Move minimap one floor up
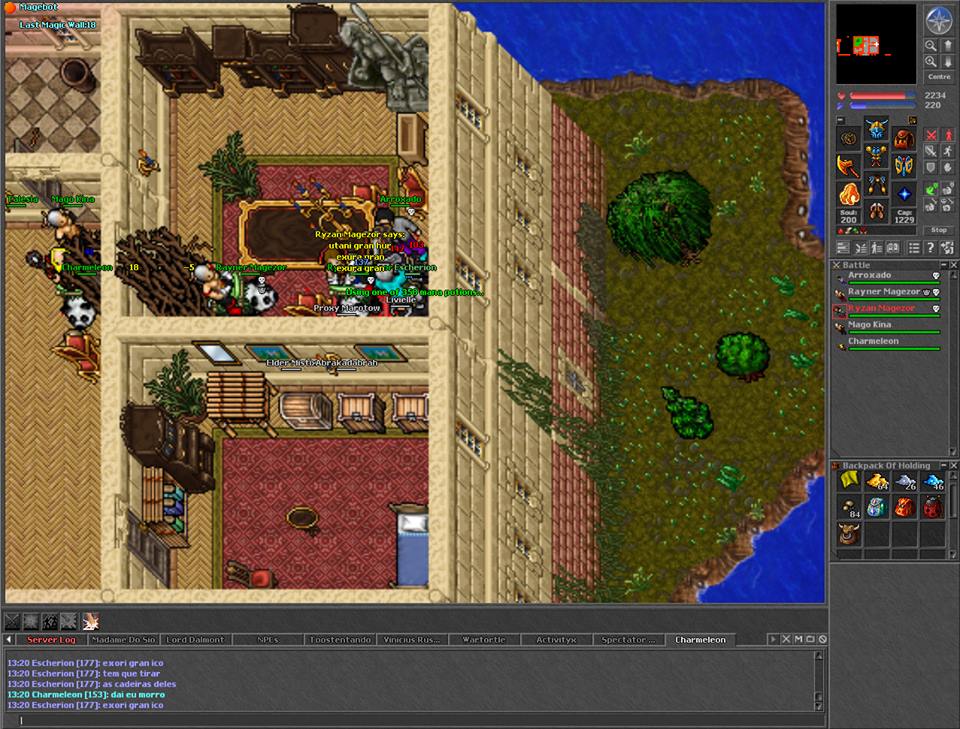Screen dimensions: 960x729 948,45
